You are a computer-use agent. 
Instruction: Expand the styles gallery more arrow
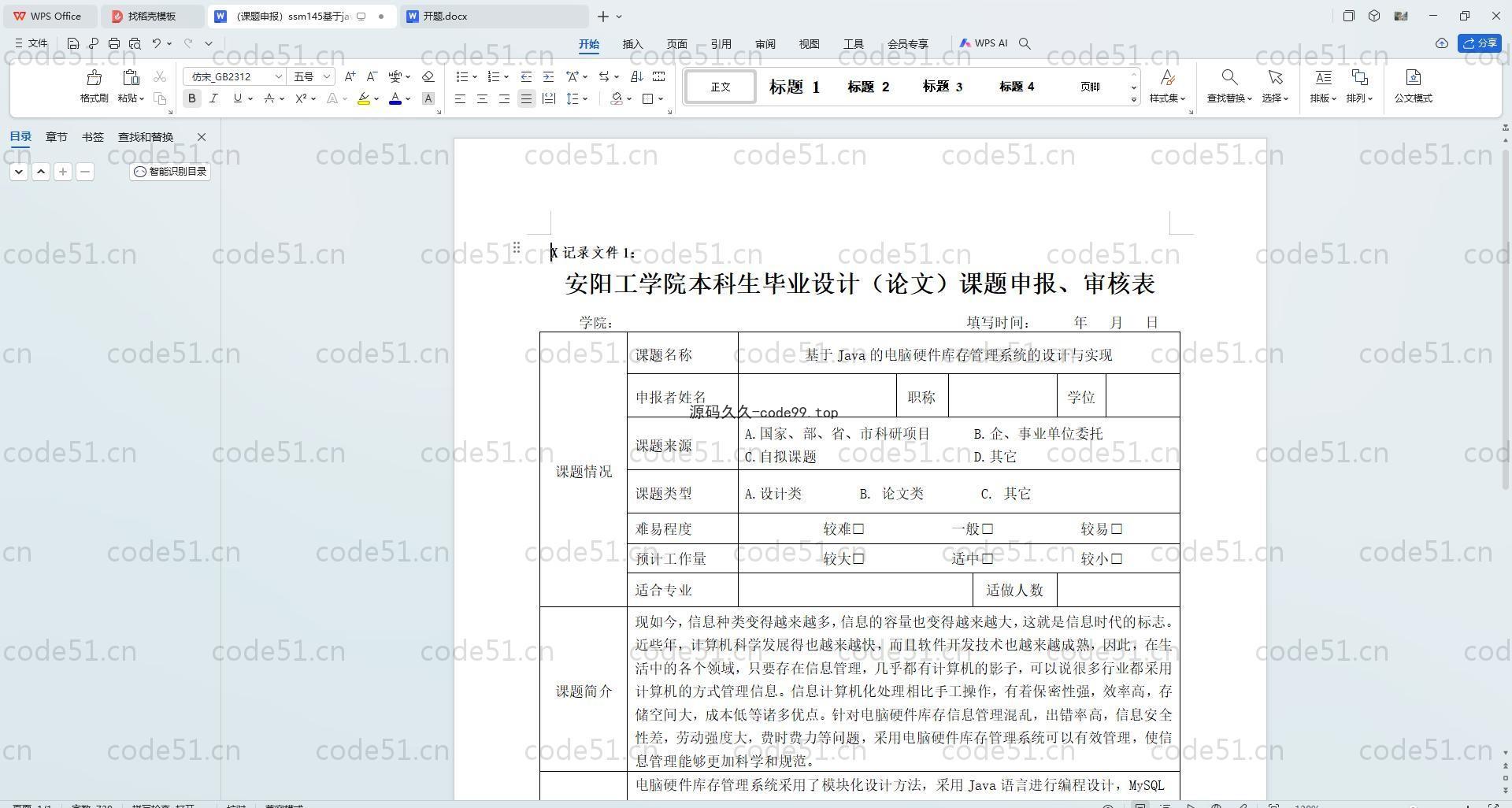coord(1134,99)
